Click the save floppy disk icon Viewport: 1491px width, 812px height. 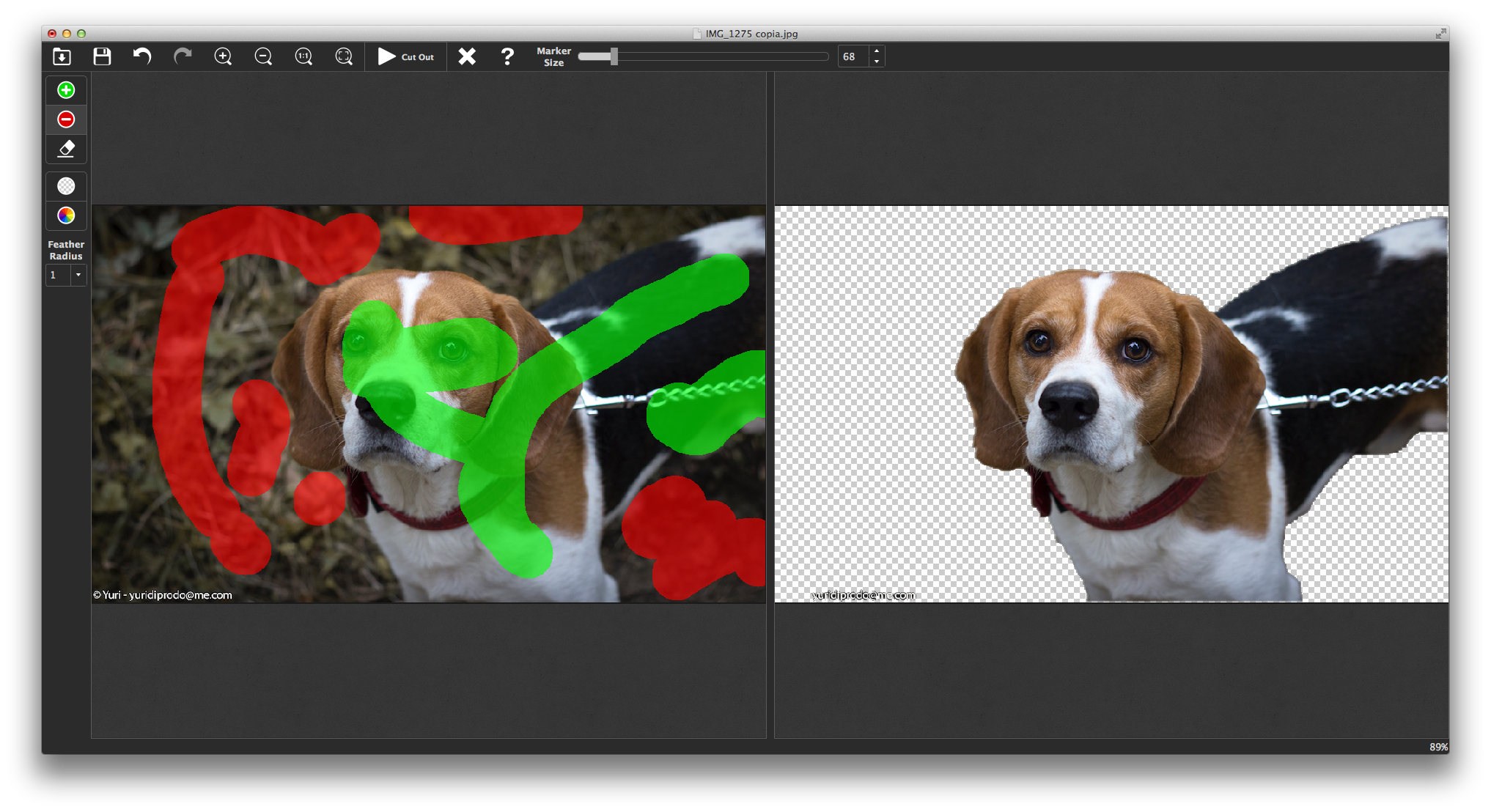point(102,56)
